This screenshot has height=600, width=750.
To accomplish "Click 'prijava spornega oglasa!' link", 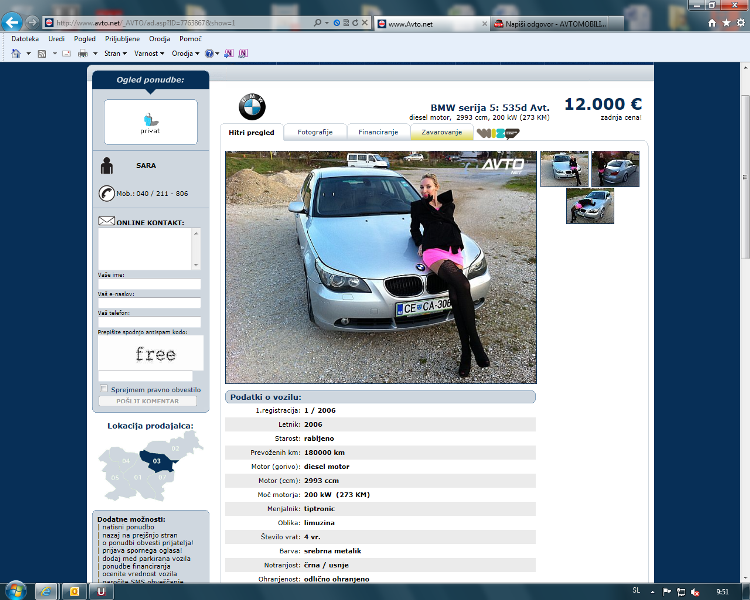I will point(142,550).
